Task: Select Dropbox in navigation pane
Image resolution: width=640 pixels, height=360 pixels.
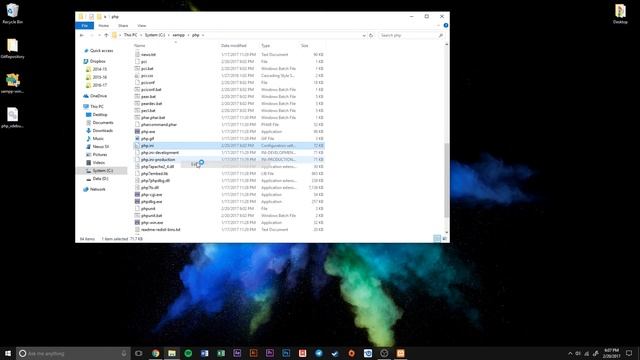Action: pyautogui.click(x=98, y=61)
